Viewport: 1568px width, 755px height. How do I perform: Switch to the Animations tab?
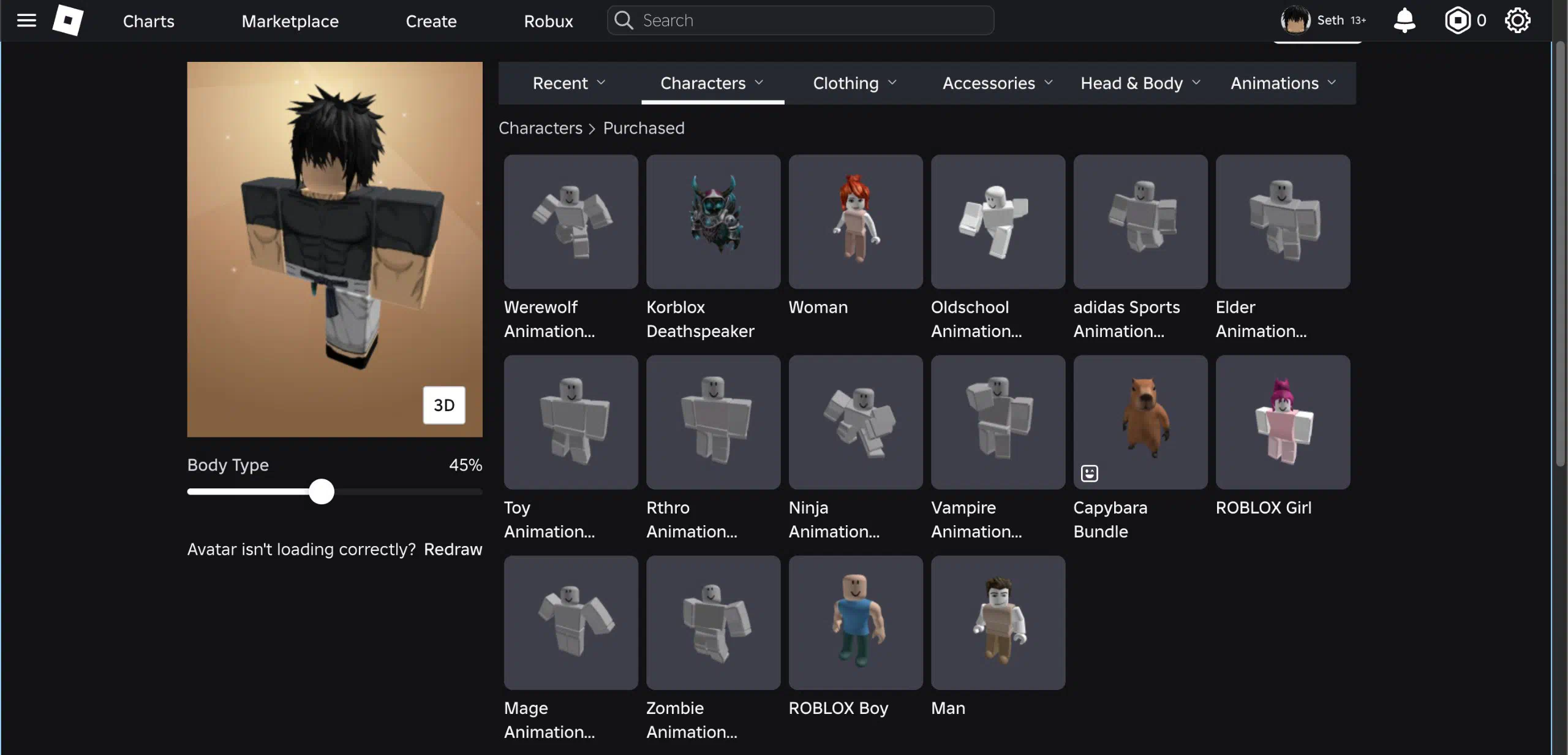[1284, 83]
